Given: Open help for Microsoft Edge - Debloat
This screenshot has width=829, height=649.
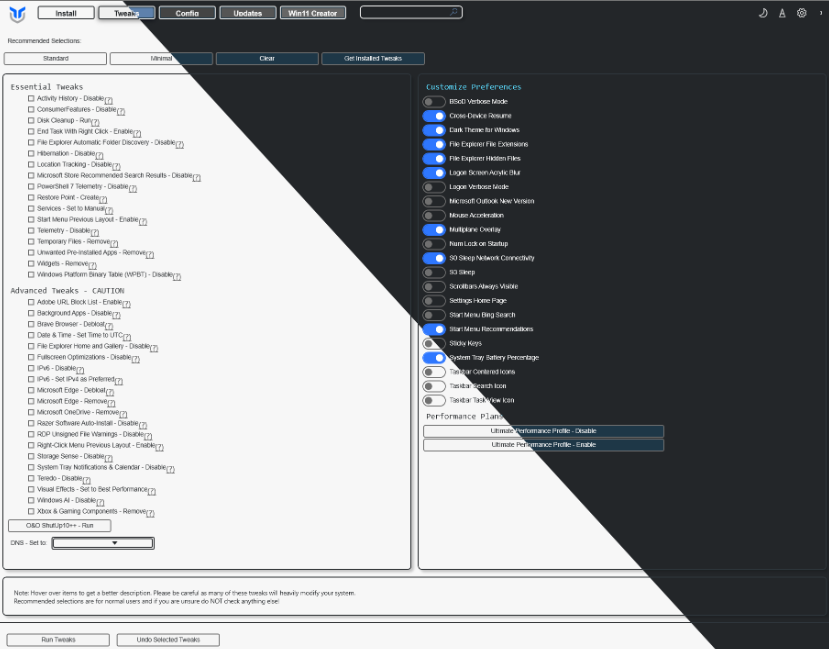Looking at the screenshot, I should point(109,392).
